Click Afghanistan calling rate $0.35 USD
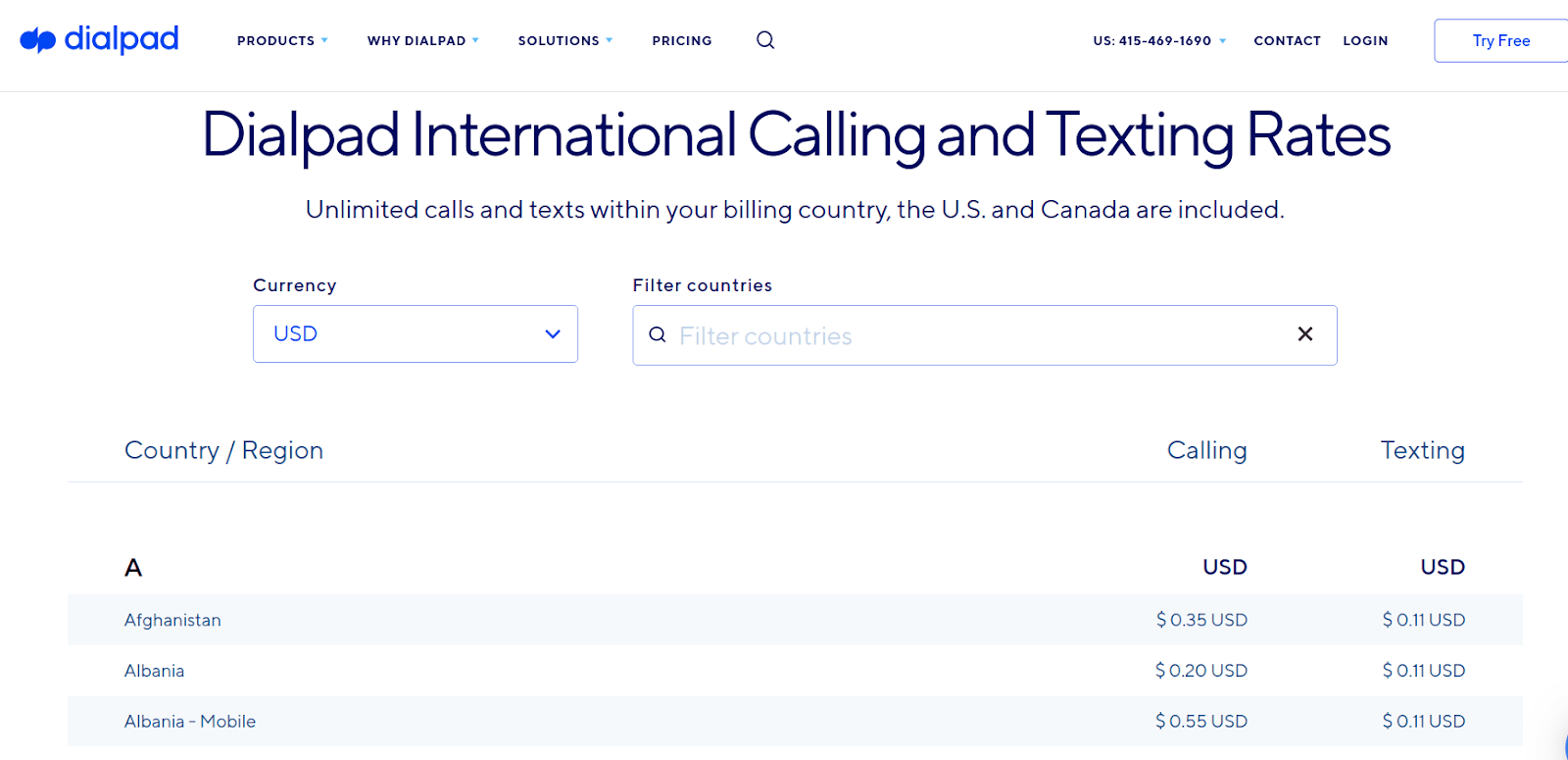 [x=1201, y=620]
